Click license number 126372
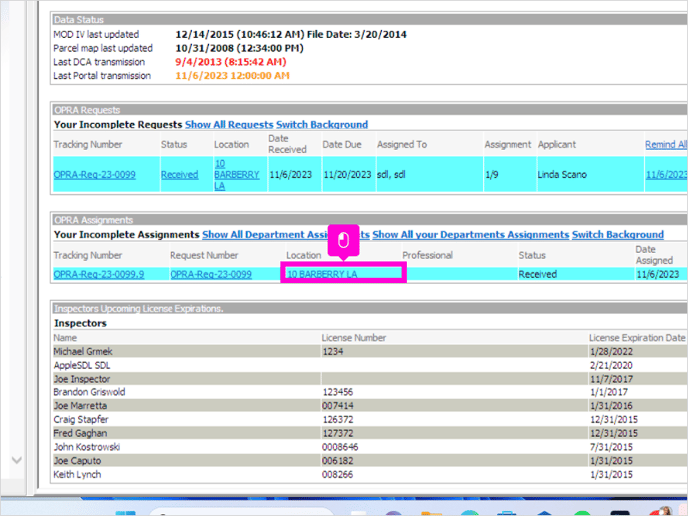The image size is (688, 516). coord(338,419)
